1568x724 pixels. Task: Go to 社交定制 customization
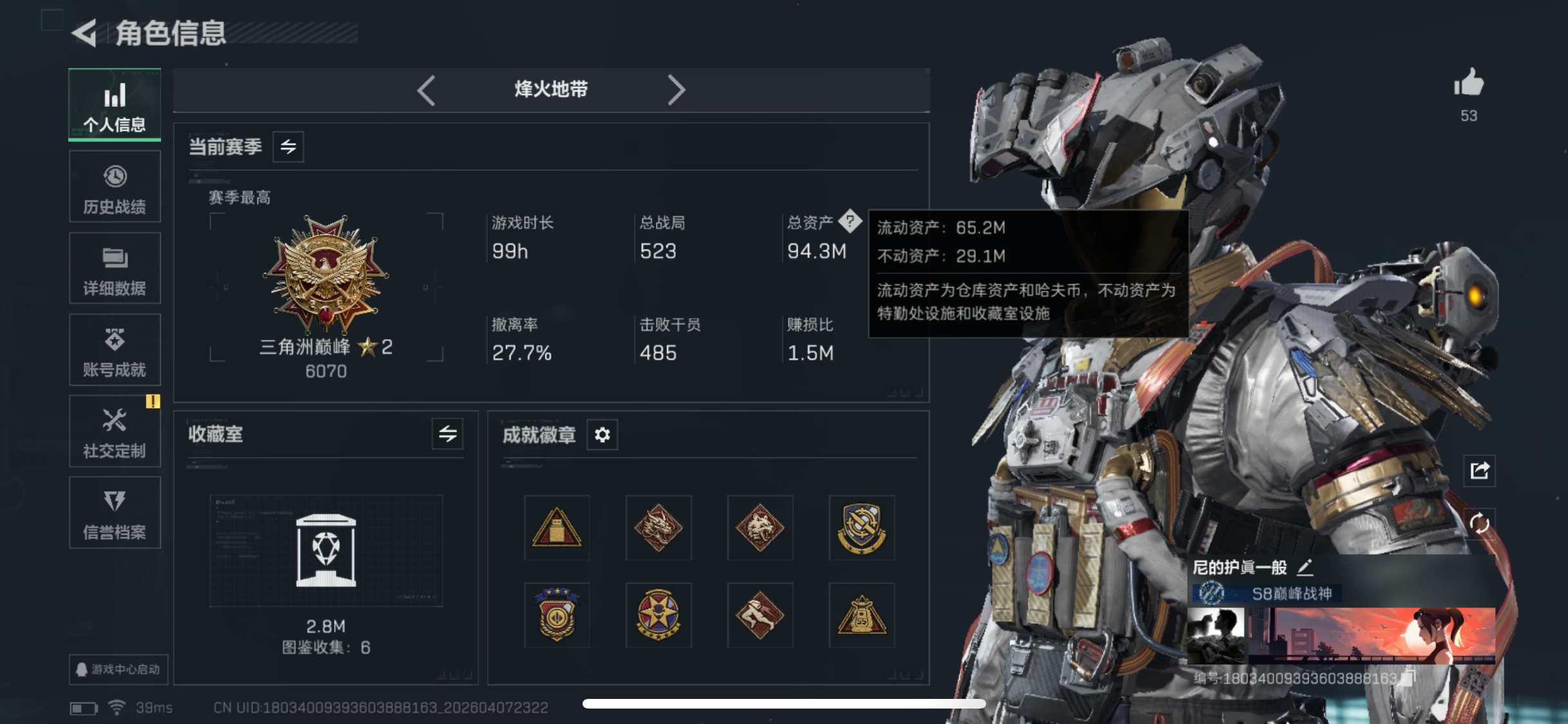coord(115,431)
